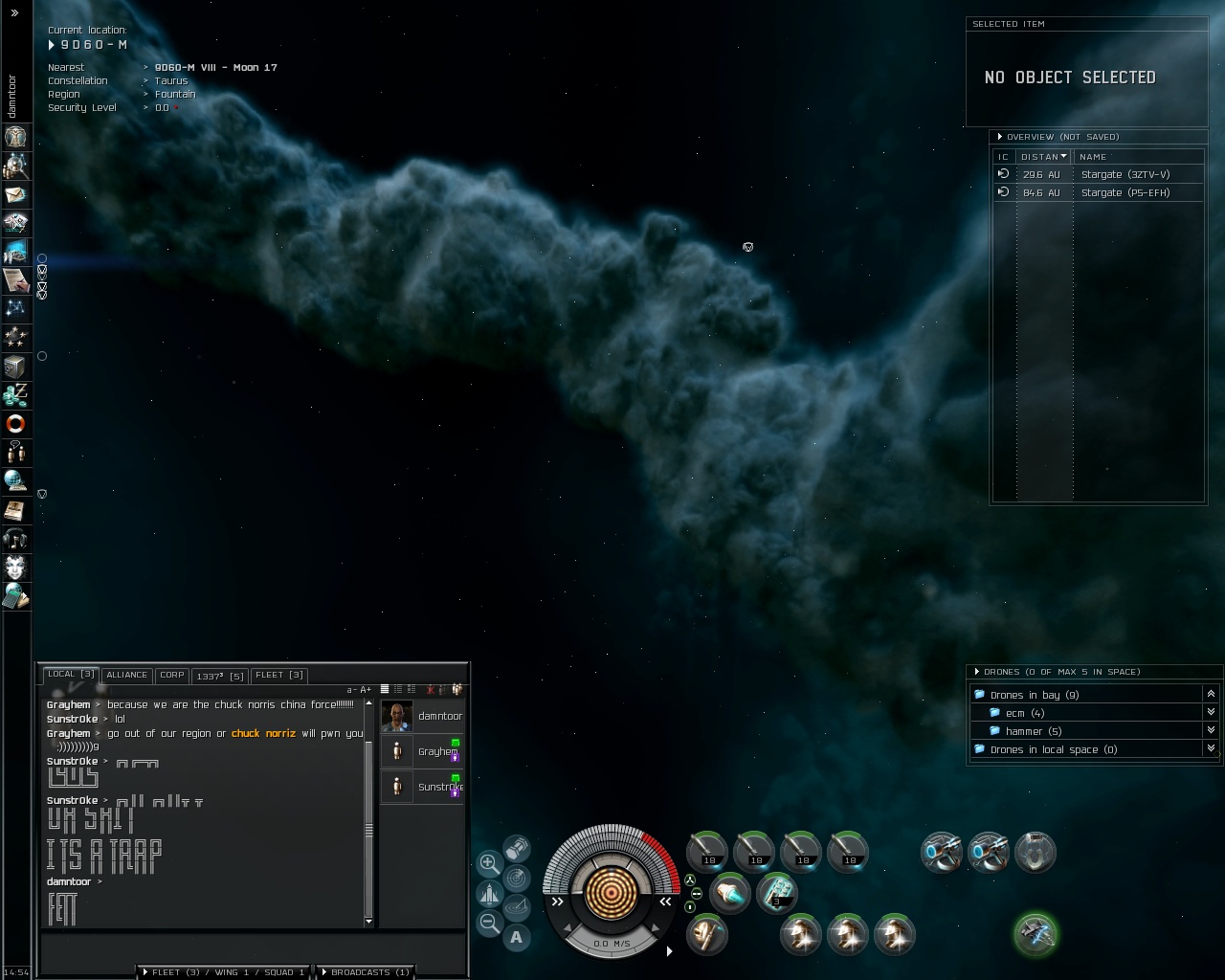Select Stargate (3ZTV-V) in the Overview
Viewport: 1225px width, 980px height.
click(x=1099, y=174)
